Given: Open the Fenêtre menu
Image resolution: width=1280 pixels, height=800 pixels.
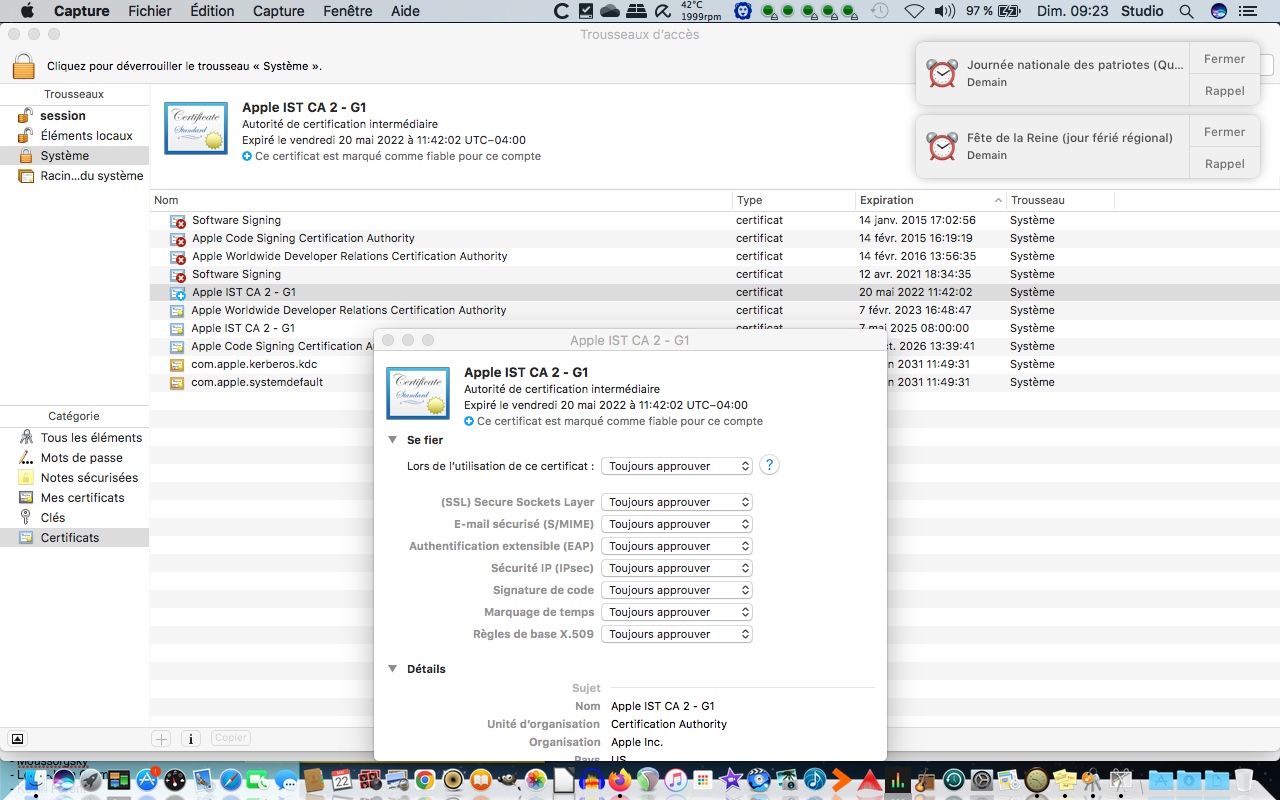Looking at the screenshot, I should tap(347, 11).
